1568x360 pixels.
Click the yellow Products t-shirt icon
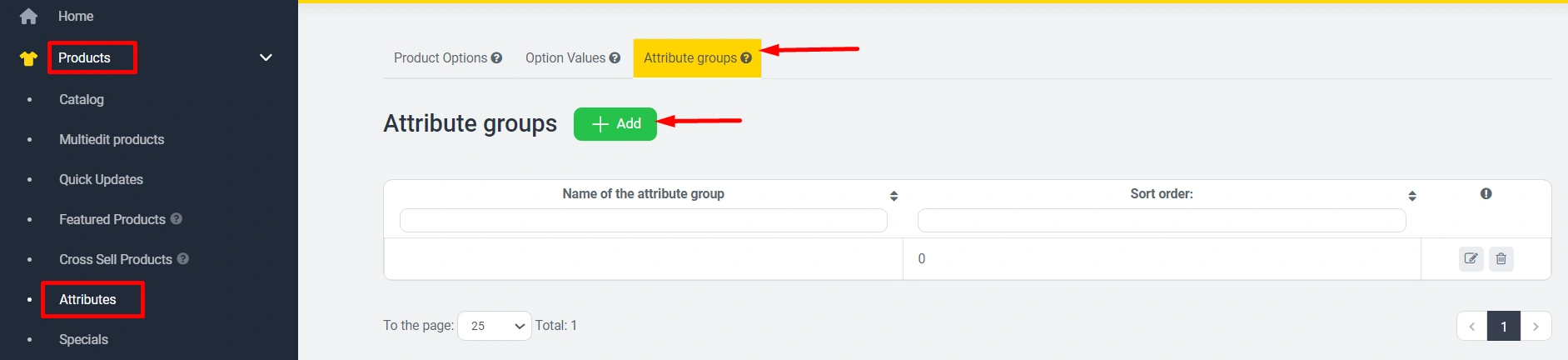coord(28,58)
